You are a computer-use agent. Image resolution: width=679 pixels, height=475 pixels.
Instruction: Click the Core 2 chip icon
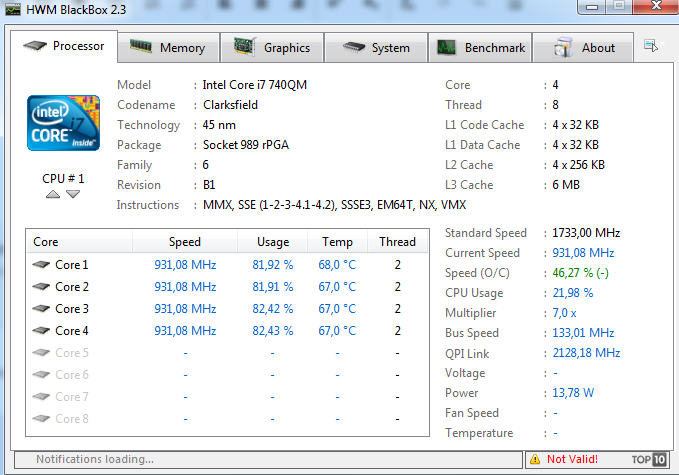point(41,286)
